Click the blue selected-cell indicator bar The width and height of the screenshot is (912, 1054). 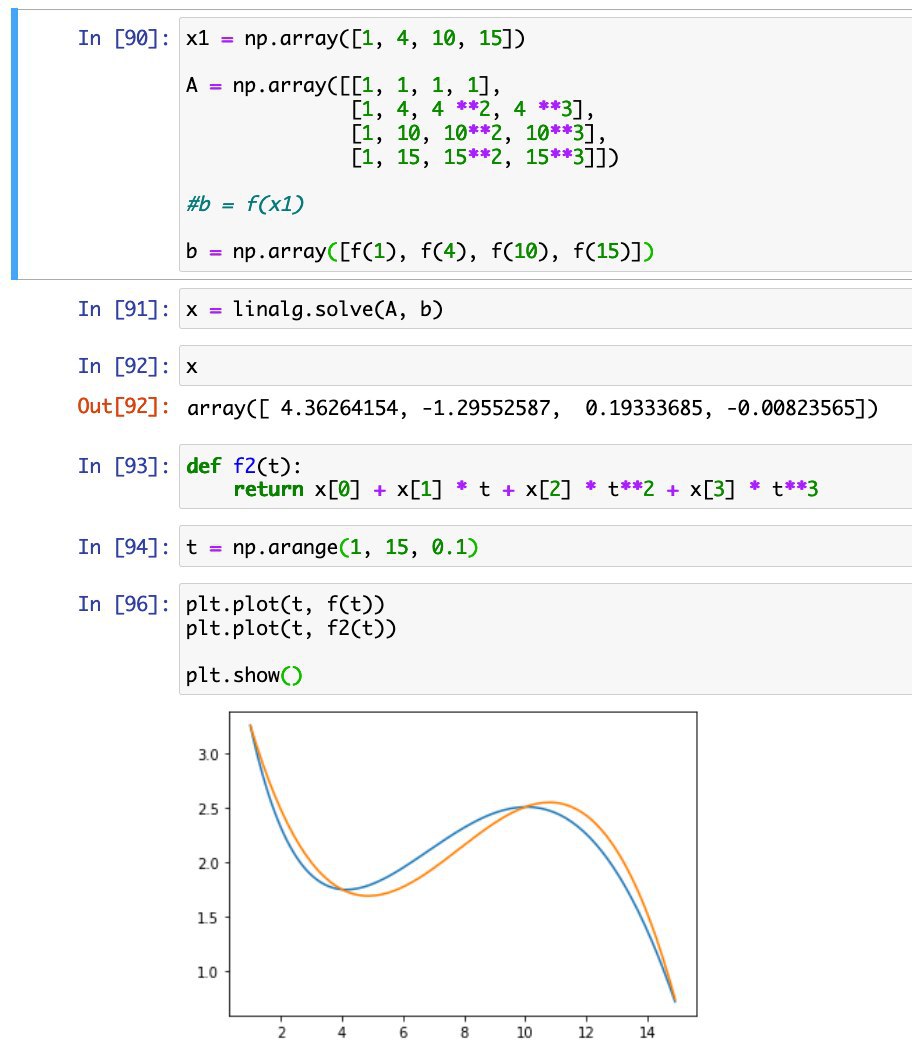point(14,144)
